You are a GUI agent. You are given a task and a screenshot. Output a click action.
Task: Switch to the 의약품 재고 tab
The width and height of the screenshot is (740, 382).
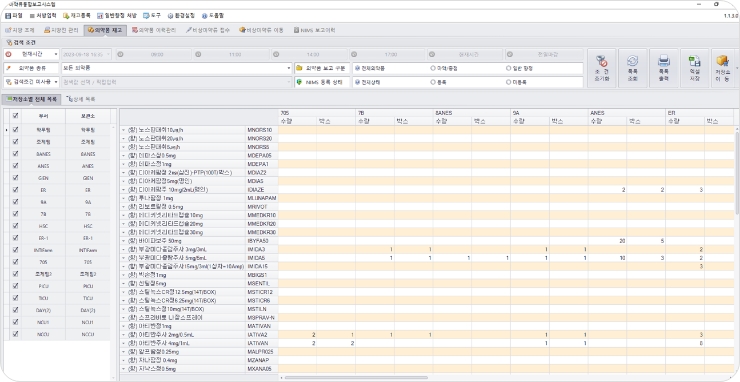pyautogui.click(x=105, y=30)
